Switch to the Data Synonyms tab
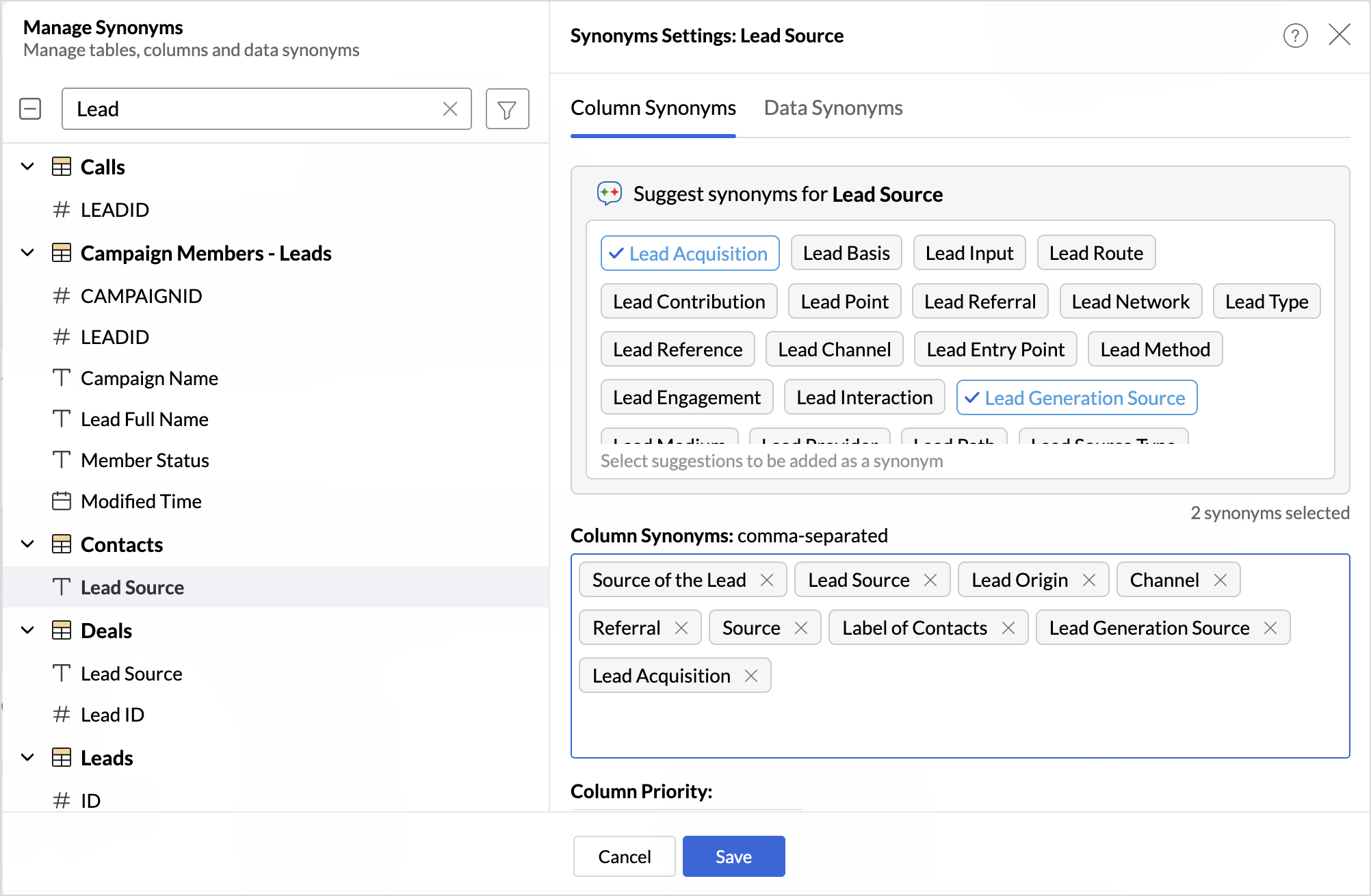Screen dimensions: 1371x896 point(833,108)
